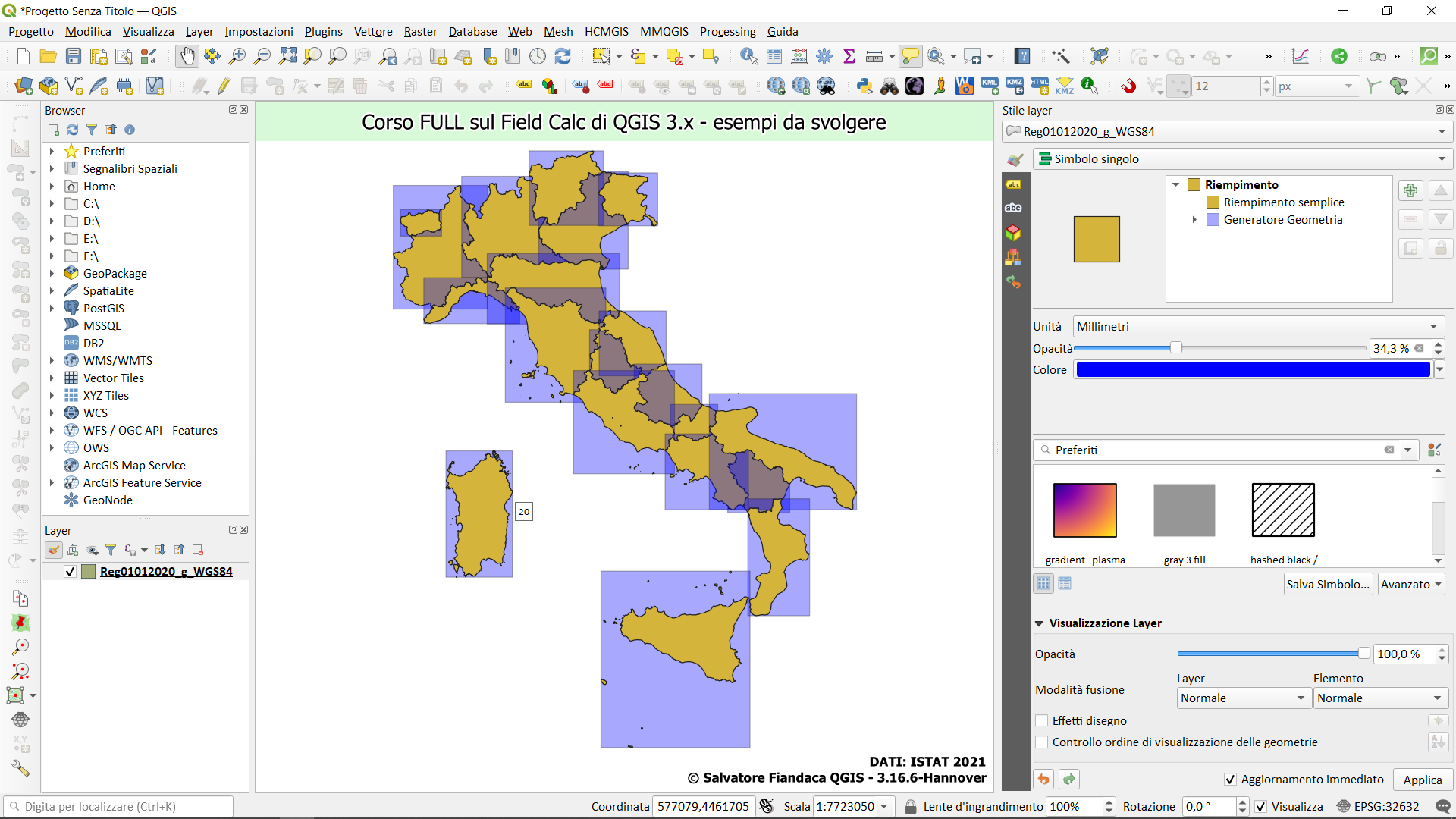Open the Avanzato dropdown button
This screenshot has width=1456, height=819.
1411,584
